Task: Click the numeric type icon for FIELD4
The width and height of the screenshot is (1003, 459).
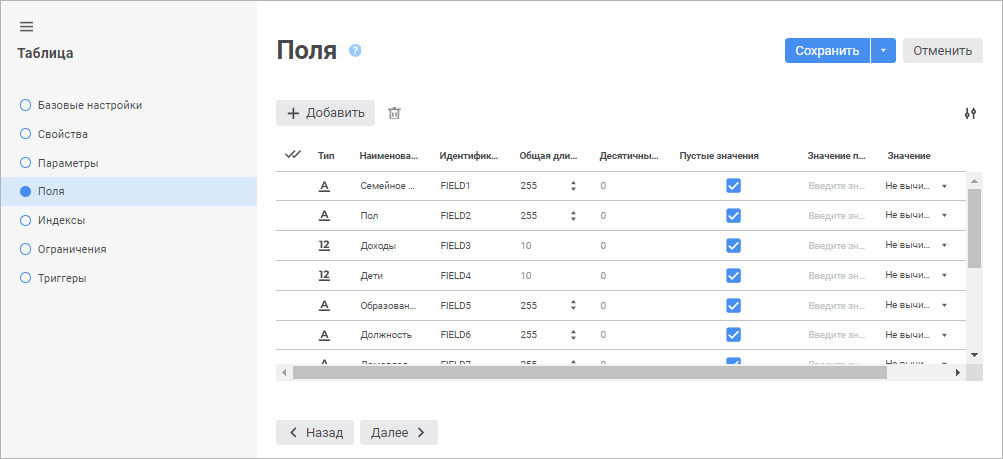Action: (x=324, y=275)
